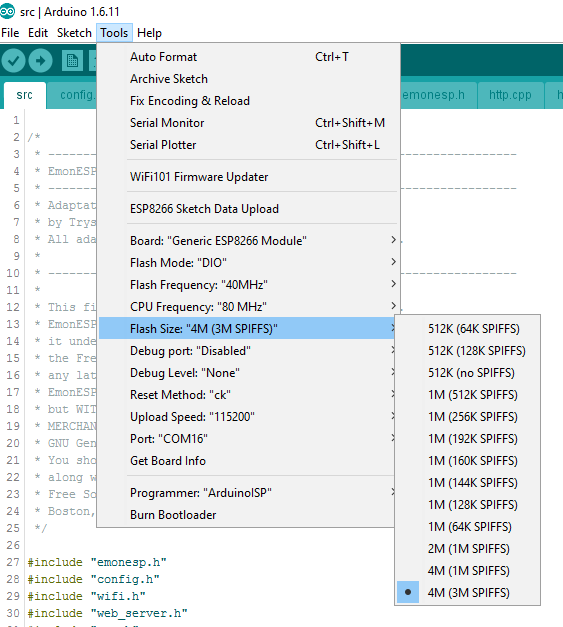Launch WiFi101 Firmware Updater
Screen dimensions: 563x627
(x=248, y=177)
